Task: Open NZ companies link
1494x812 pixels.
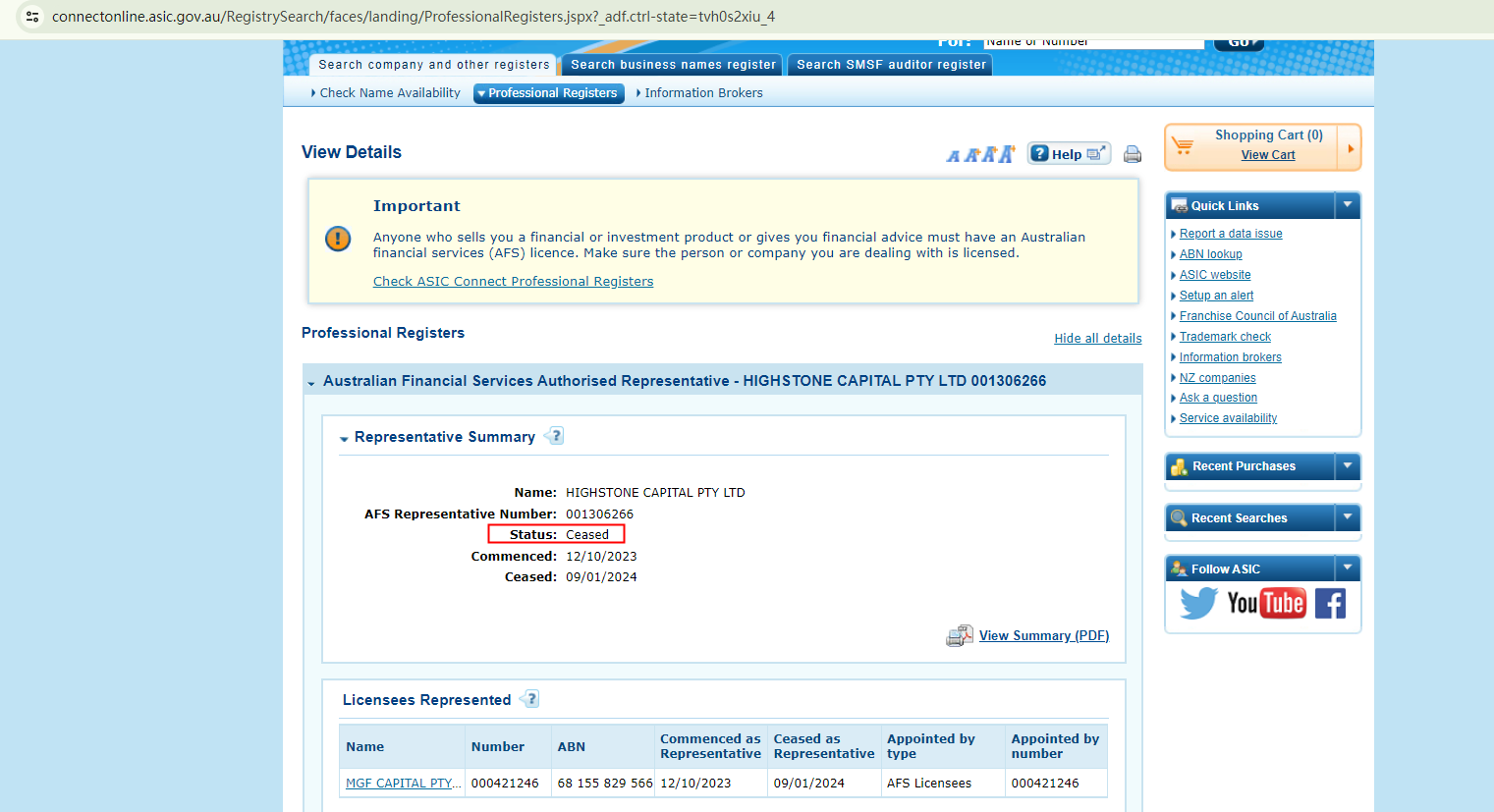Action: (1218, 378)
